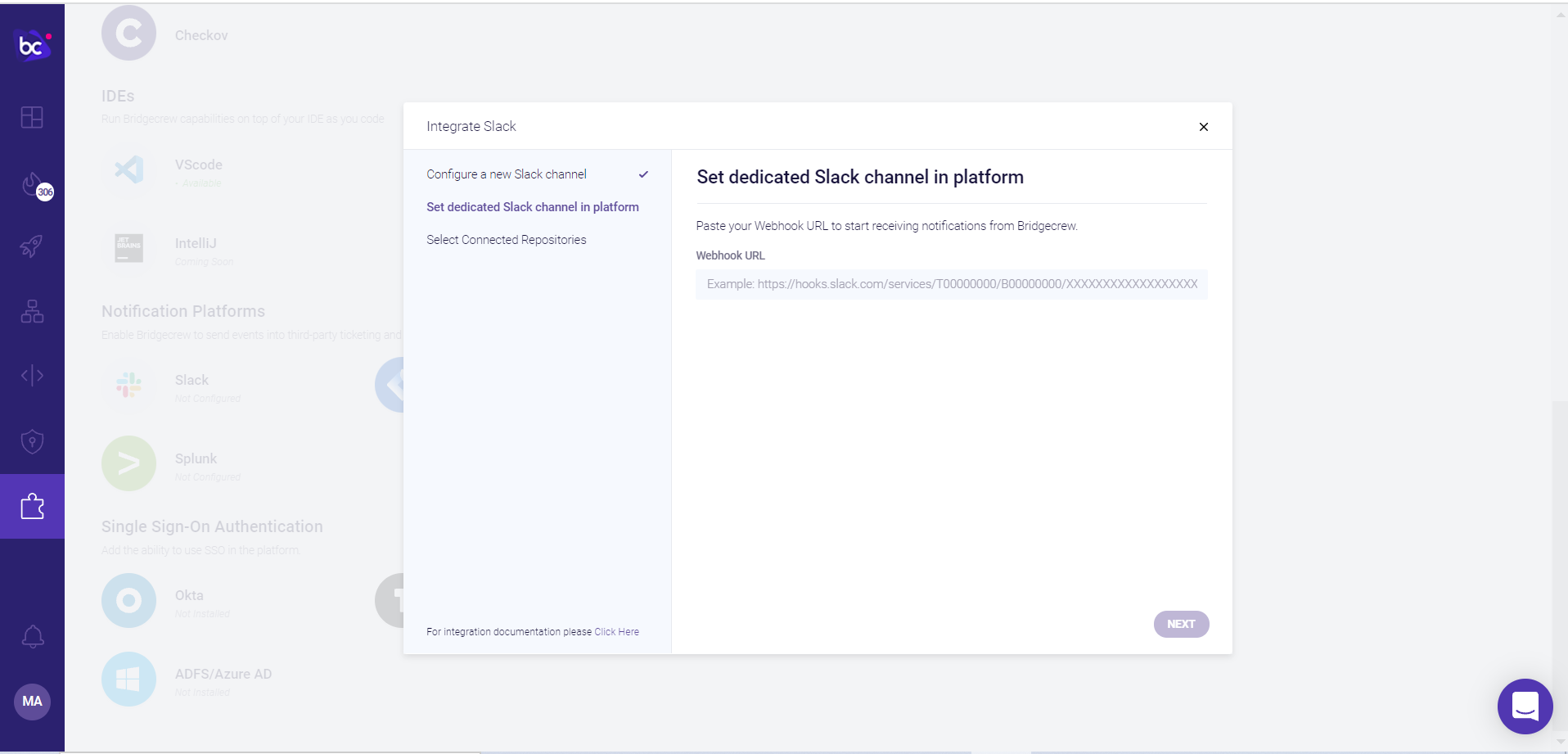
Task: Click the NEXT button
Action: (x=1181, y=624)
